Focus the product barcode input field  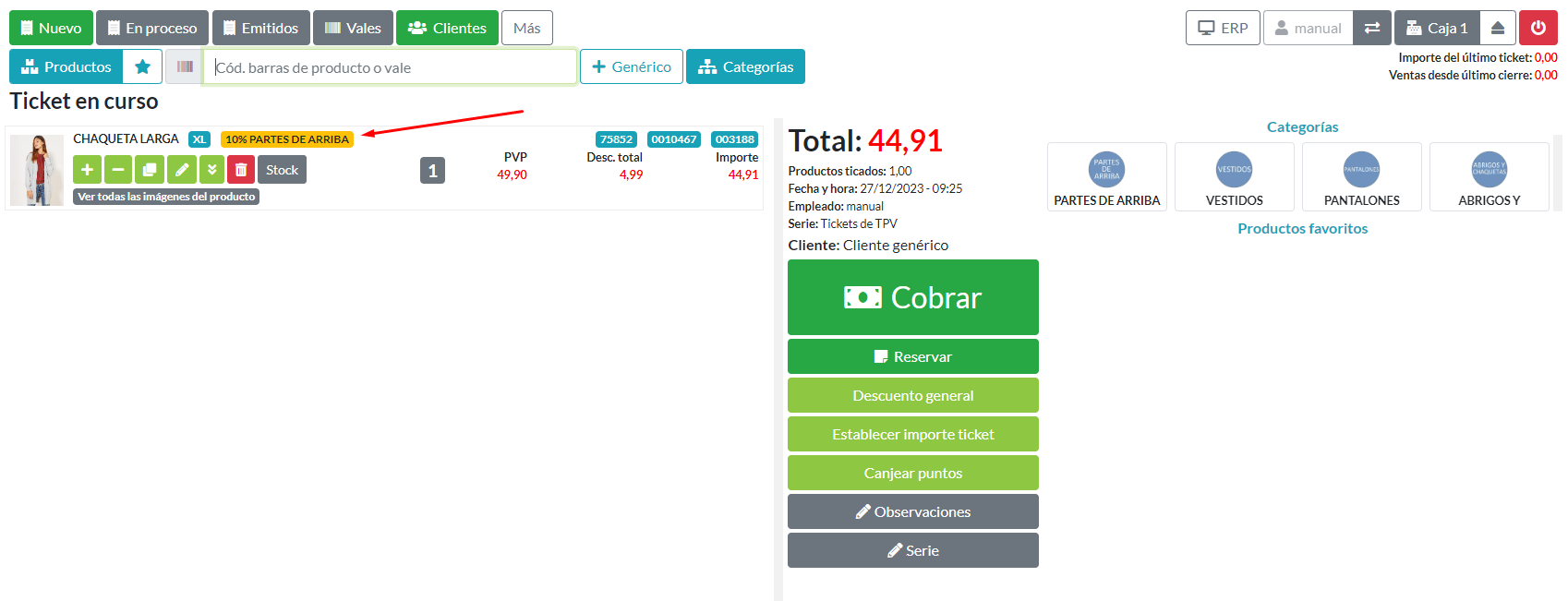pyautogui.click(x=390, y=67)
